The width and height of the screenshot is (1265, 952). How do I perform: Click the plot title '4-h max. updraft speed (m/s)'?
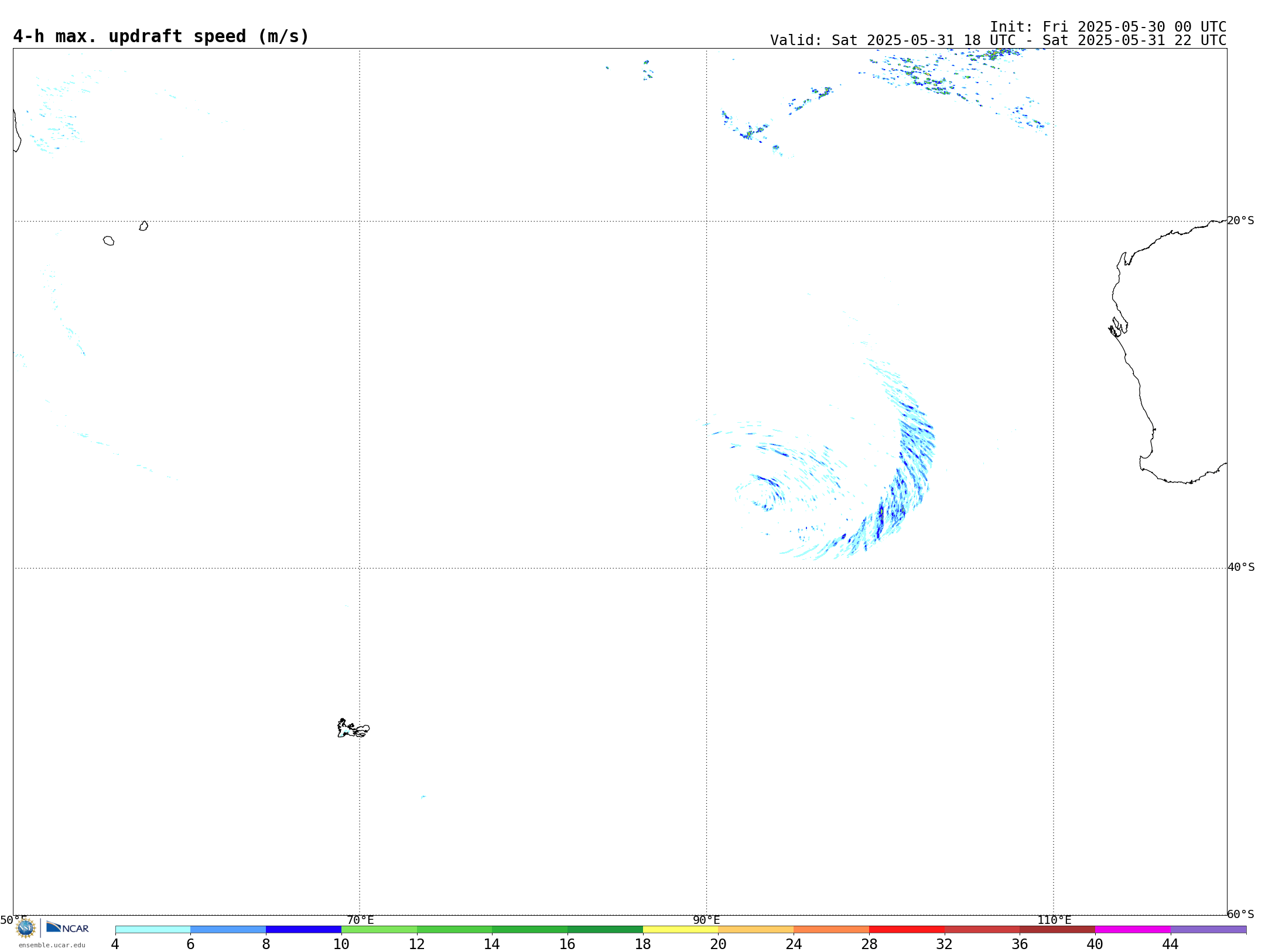click(x=161, y=36)
